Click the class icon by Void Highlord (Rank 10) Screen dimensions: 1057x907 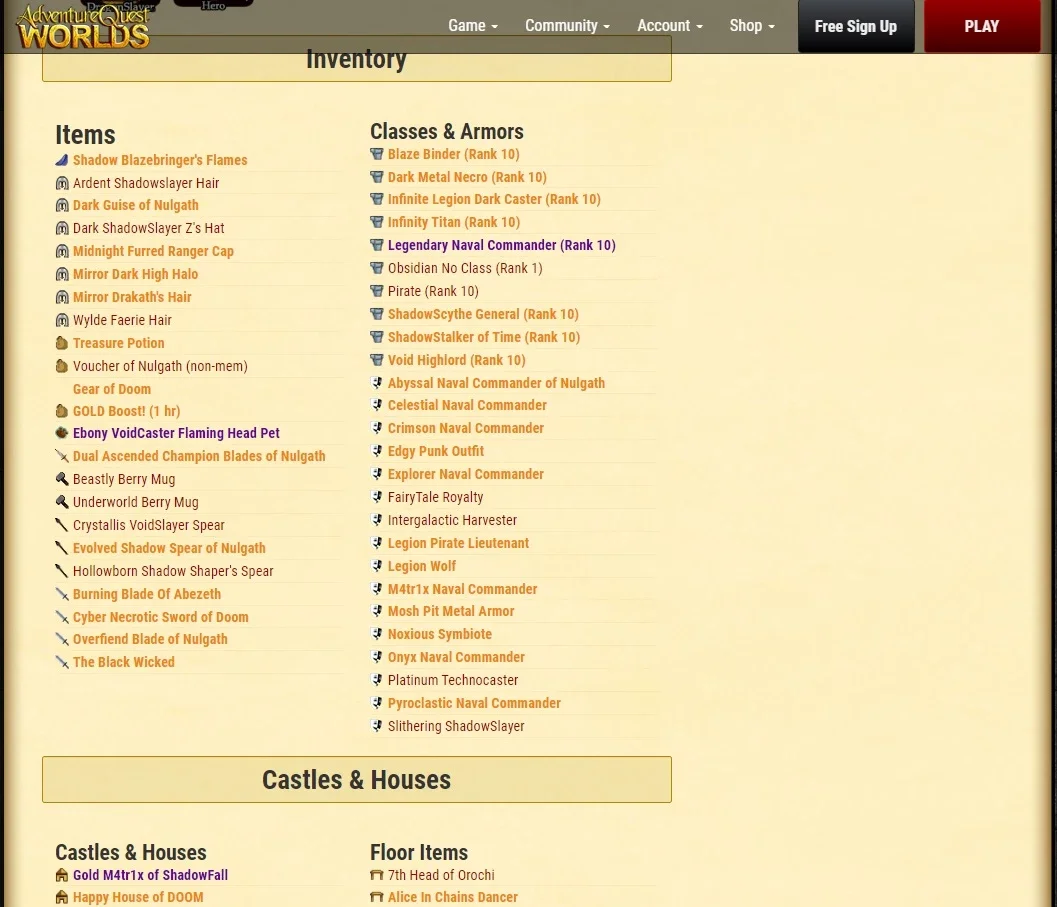point(377,360)
